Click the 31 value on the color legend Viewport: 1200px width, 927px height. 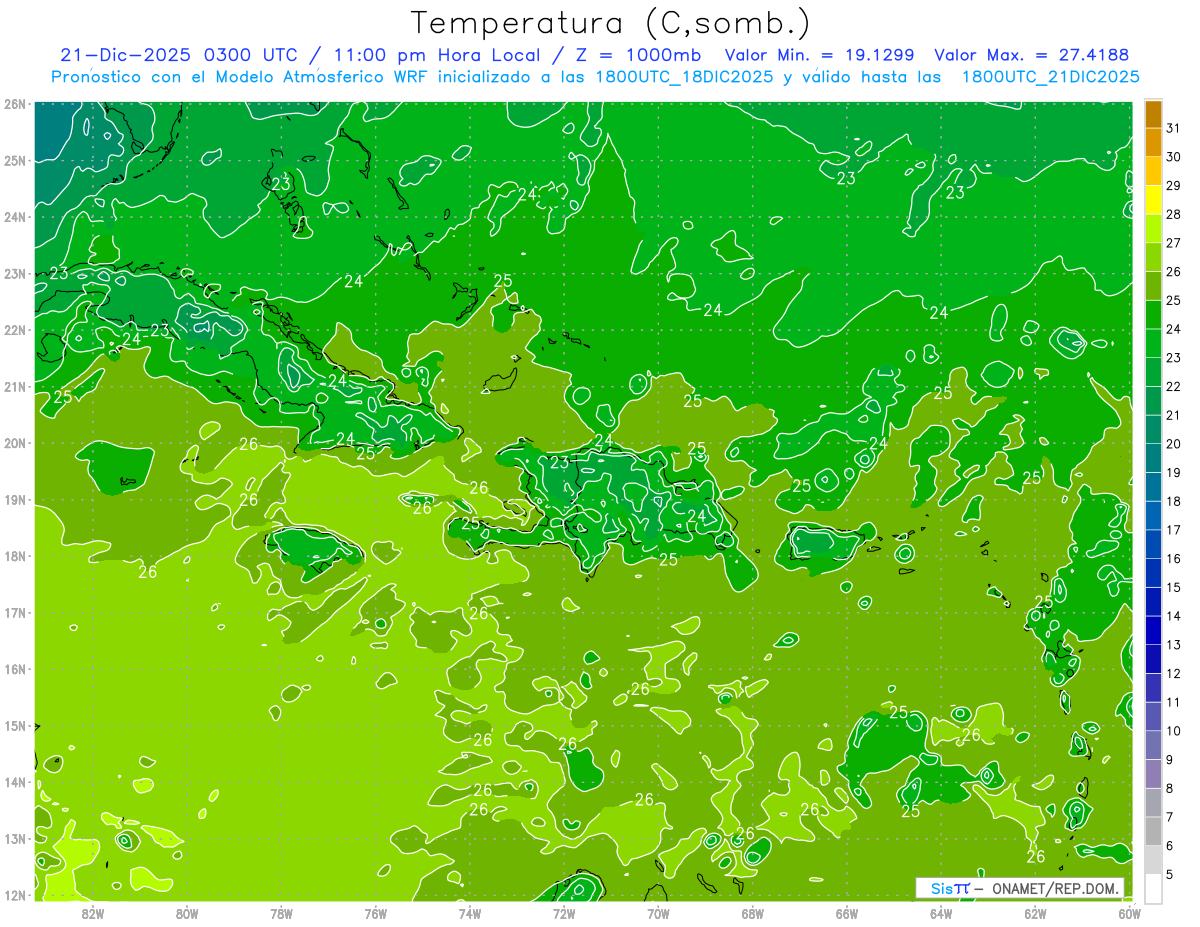click(x=1173, y=128)
